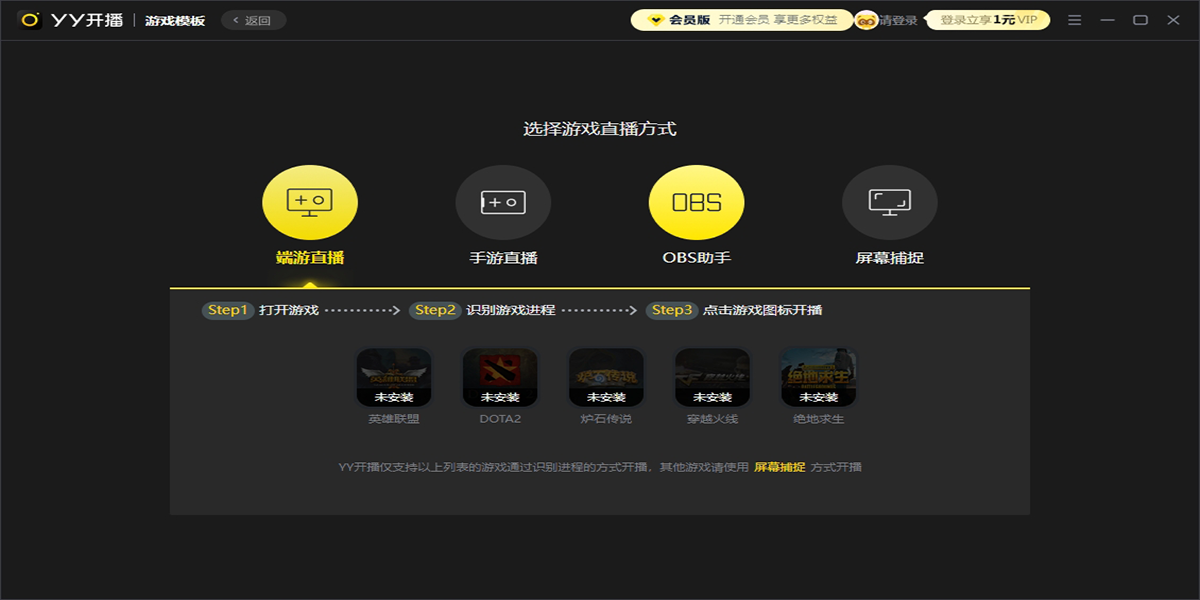1200x600 pixels.
Task: Choose the 手游直播 mobile game icon
Action: 503,203
